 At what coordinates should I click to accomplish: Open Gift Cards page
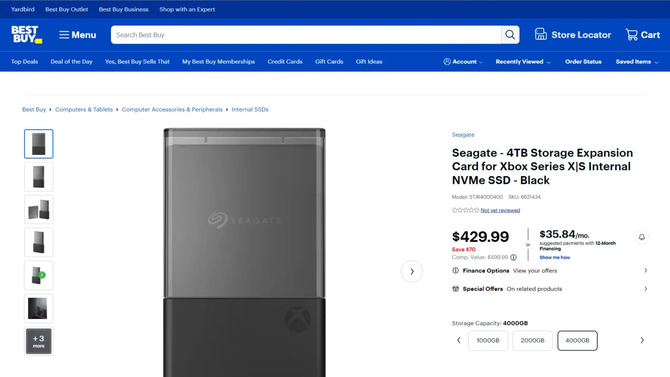329,62
